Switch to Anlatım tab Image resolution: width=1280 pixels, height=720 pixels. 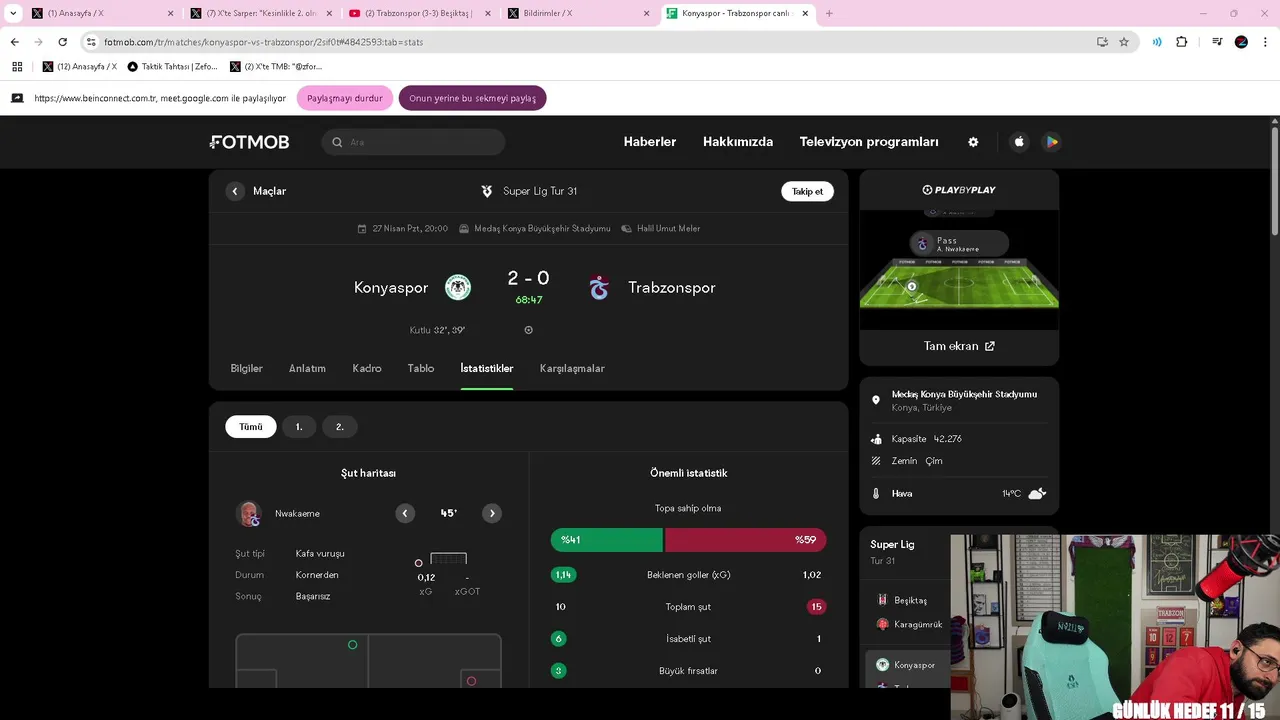(307, 368)
